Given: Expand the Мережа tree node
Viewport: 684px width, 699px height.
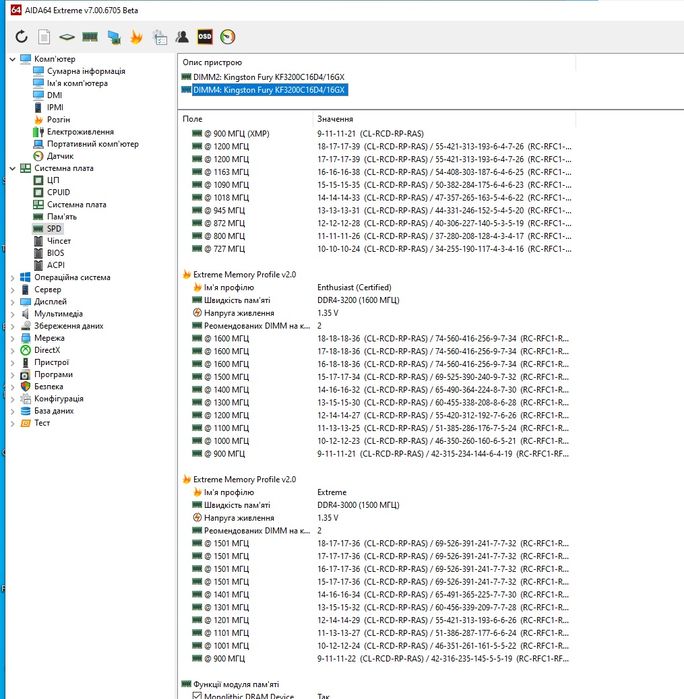Looking at the screenshot, I should coord(12,338).
